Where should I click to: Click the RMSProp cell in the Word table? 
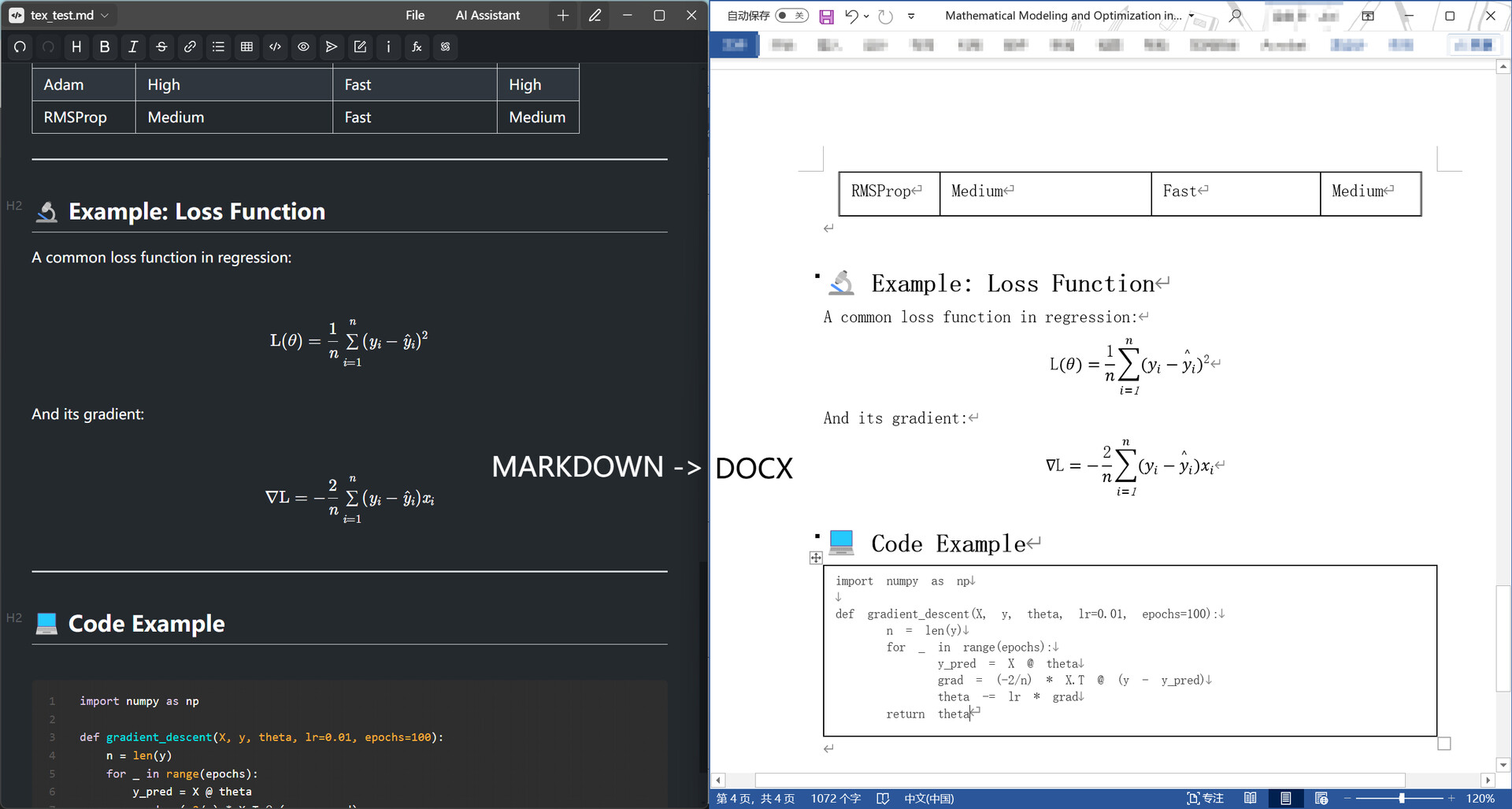(x=889, y=194)
